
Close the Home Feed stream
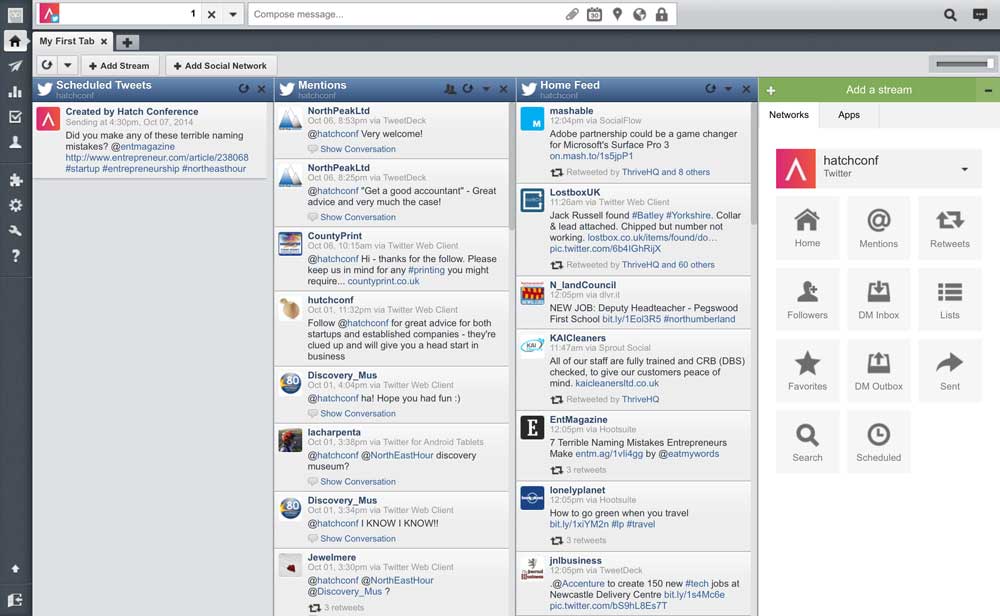point(746,89)
